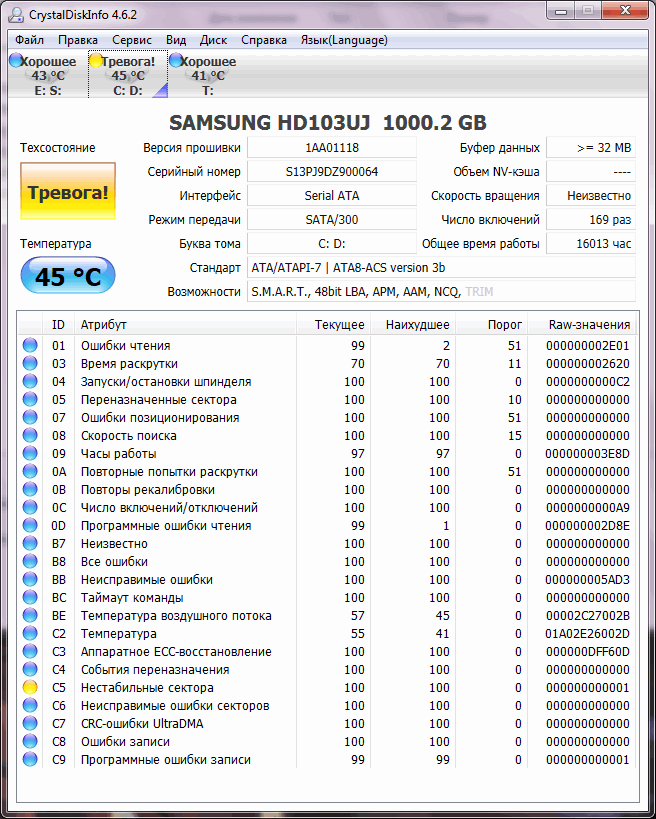Click the grayed TRIM feature label
Image resolution: width=656 pixels, height=819 pixels.
click(x=479, y=292)
